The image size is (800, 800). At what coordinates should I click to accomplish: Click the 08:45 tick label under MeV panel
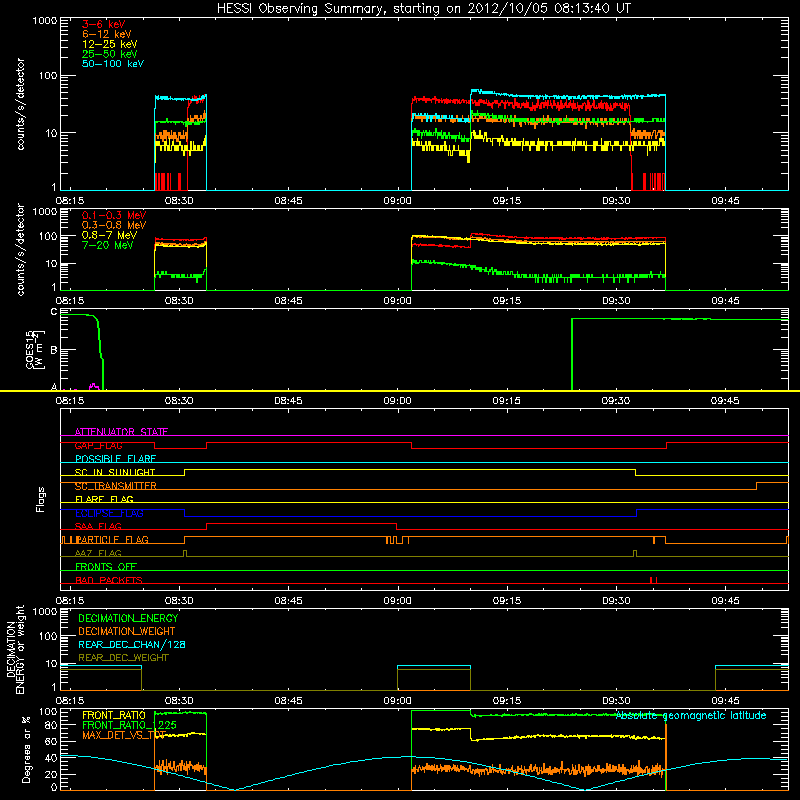click(288, 301)
